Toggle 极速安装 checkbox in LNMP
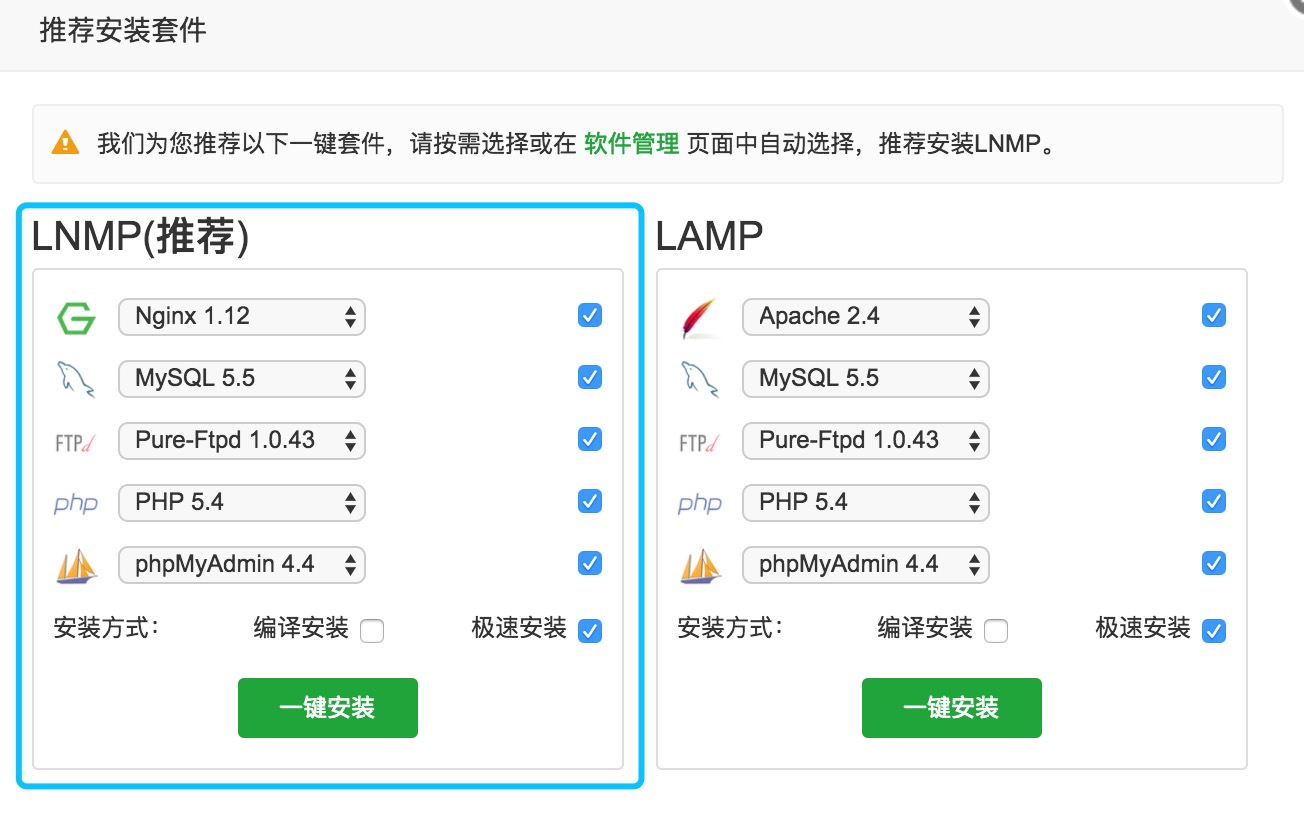Screen dimensions: 1304x830 590,631
